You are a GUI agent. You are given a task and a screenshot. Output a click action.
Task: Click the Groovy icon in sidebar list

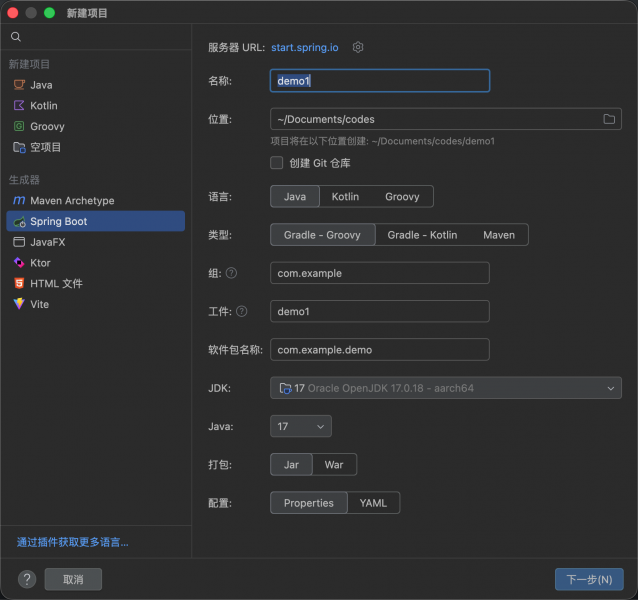click(19, 126)
